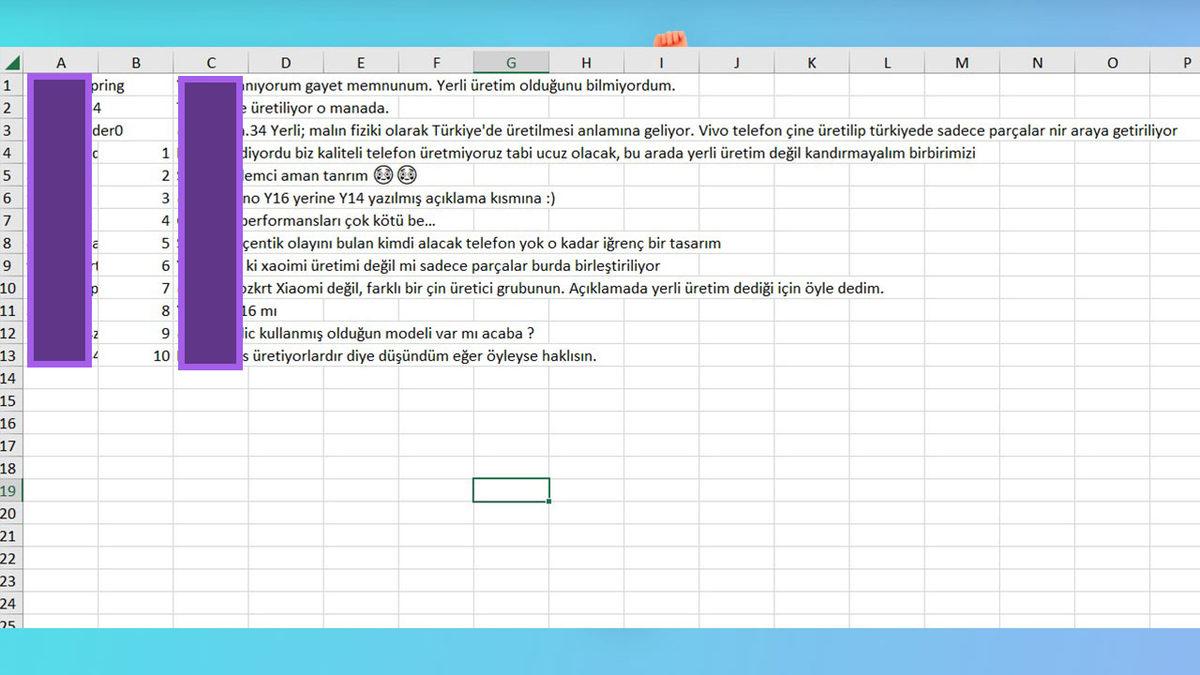Select the row 19 header
Image resolution: width=1200 pixels, height=675 pixels.
(11, 491)
